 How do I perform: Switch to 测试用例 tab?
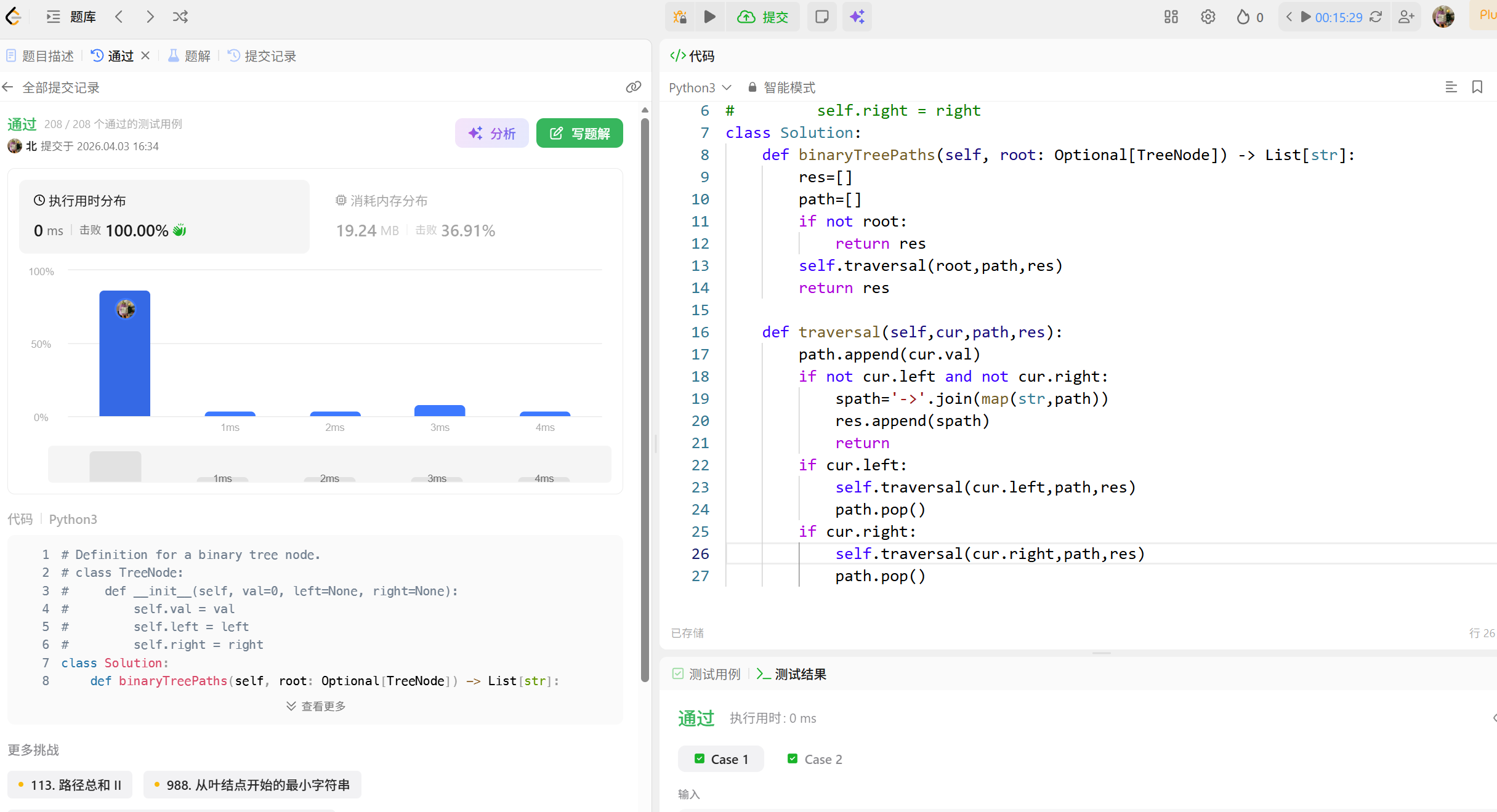[x=706, y=674]
